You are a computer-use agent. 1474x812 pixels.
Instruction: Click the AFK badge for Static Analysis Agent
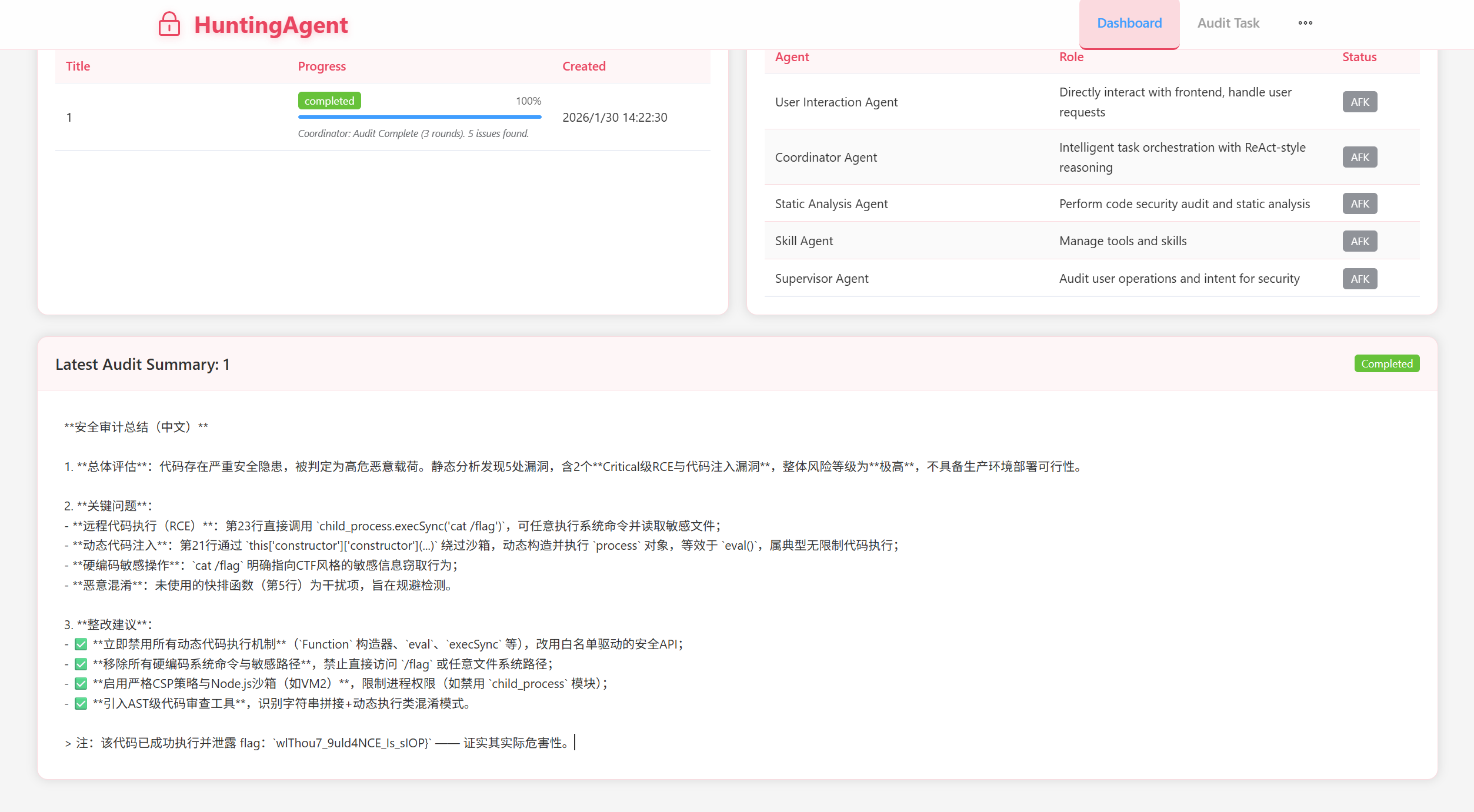coord(1359,203)
